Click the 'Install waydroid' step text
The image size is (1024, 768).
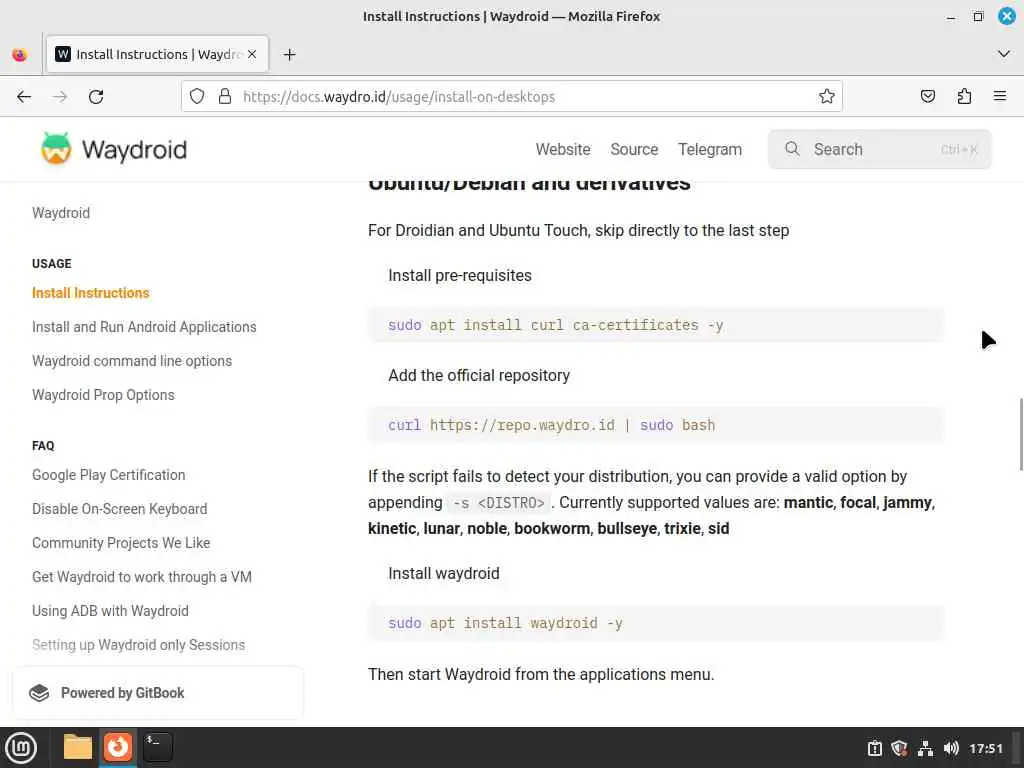[x=443, y=573]
